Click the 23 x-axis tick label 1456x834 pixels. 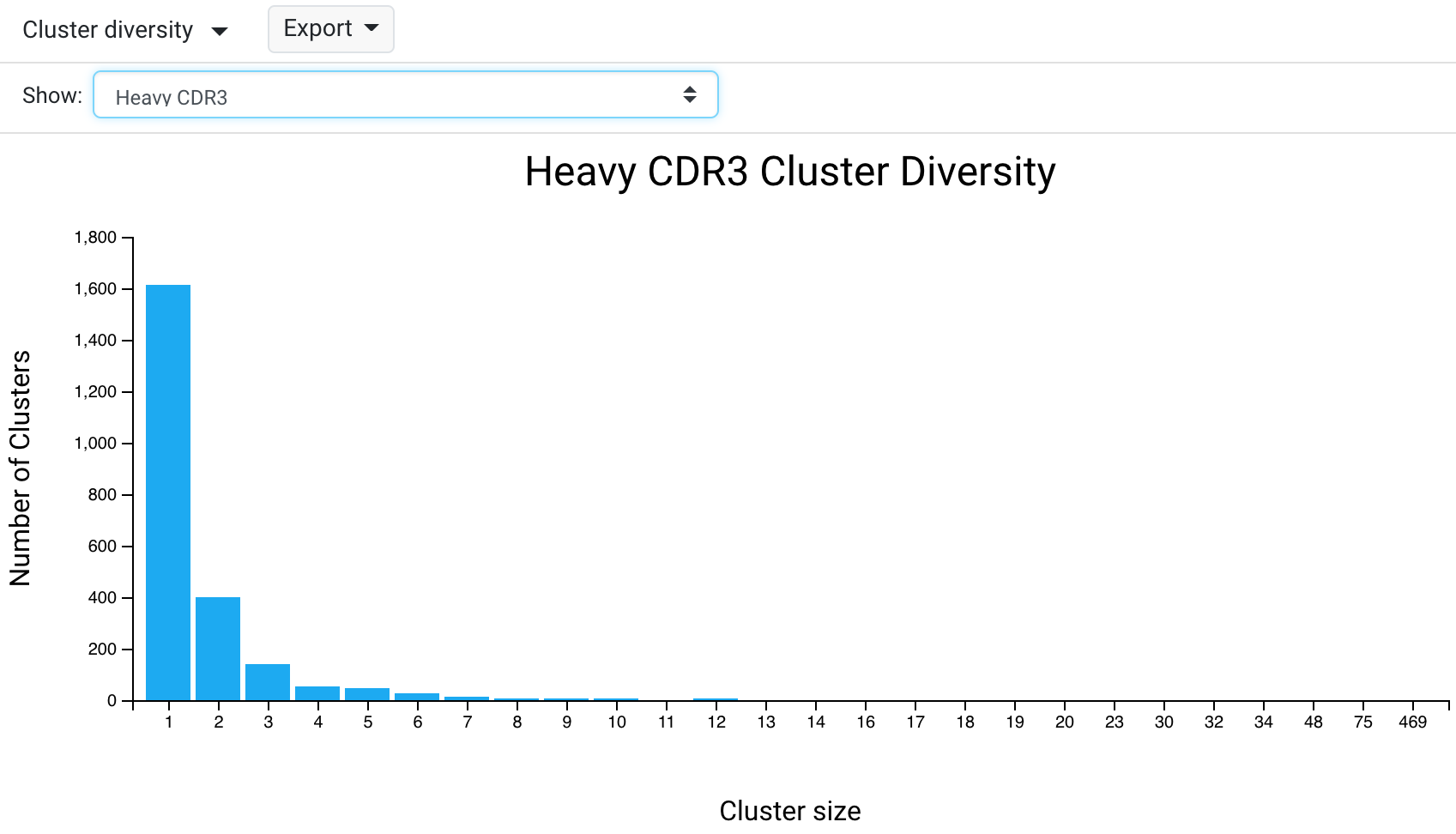1114,722
